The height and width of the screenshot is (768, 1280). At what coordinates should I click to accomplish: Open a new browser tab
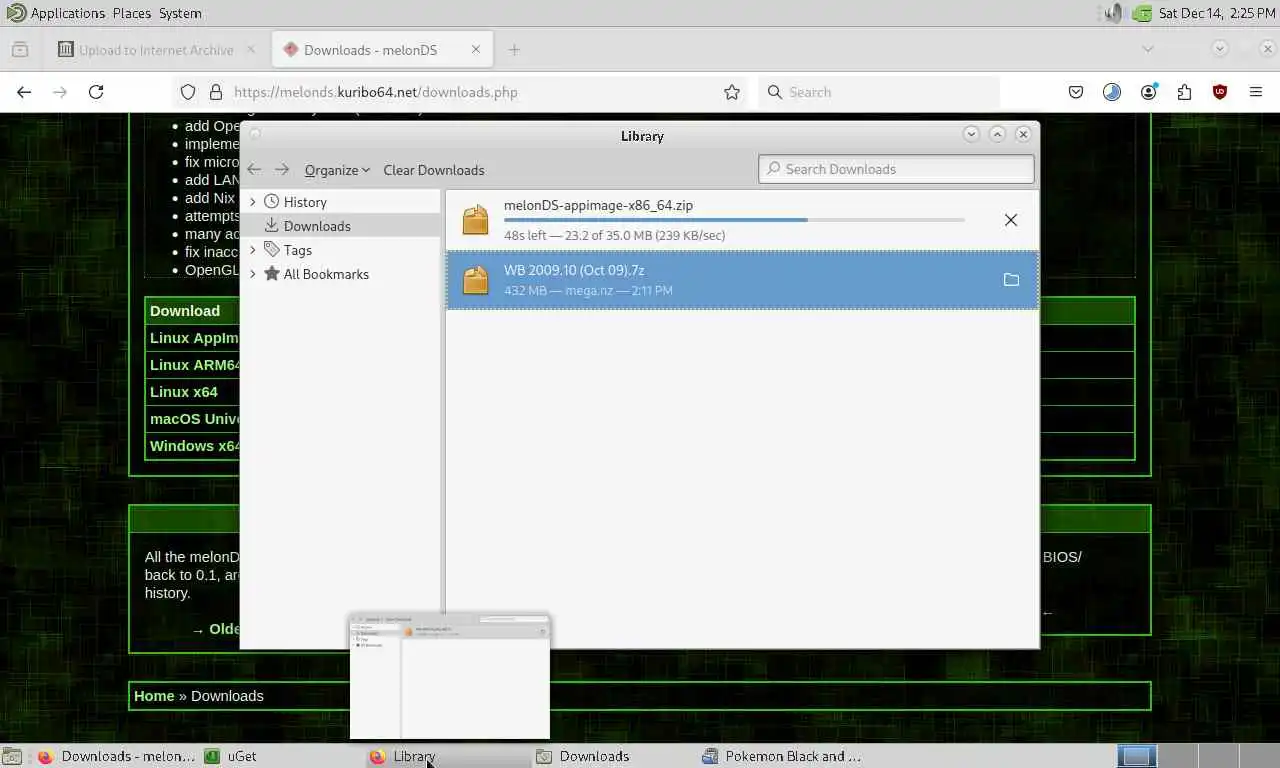[514, 50]
